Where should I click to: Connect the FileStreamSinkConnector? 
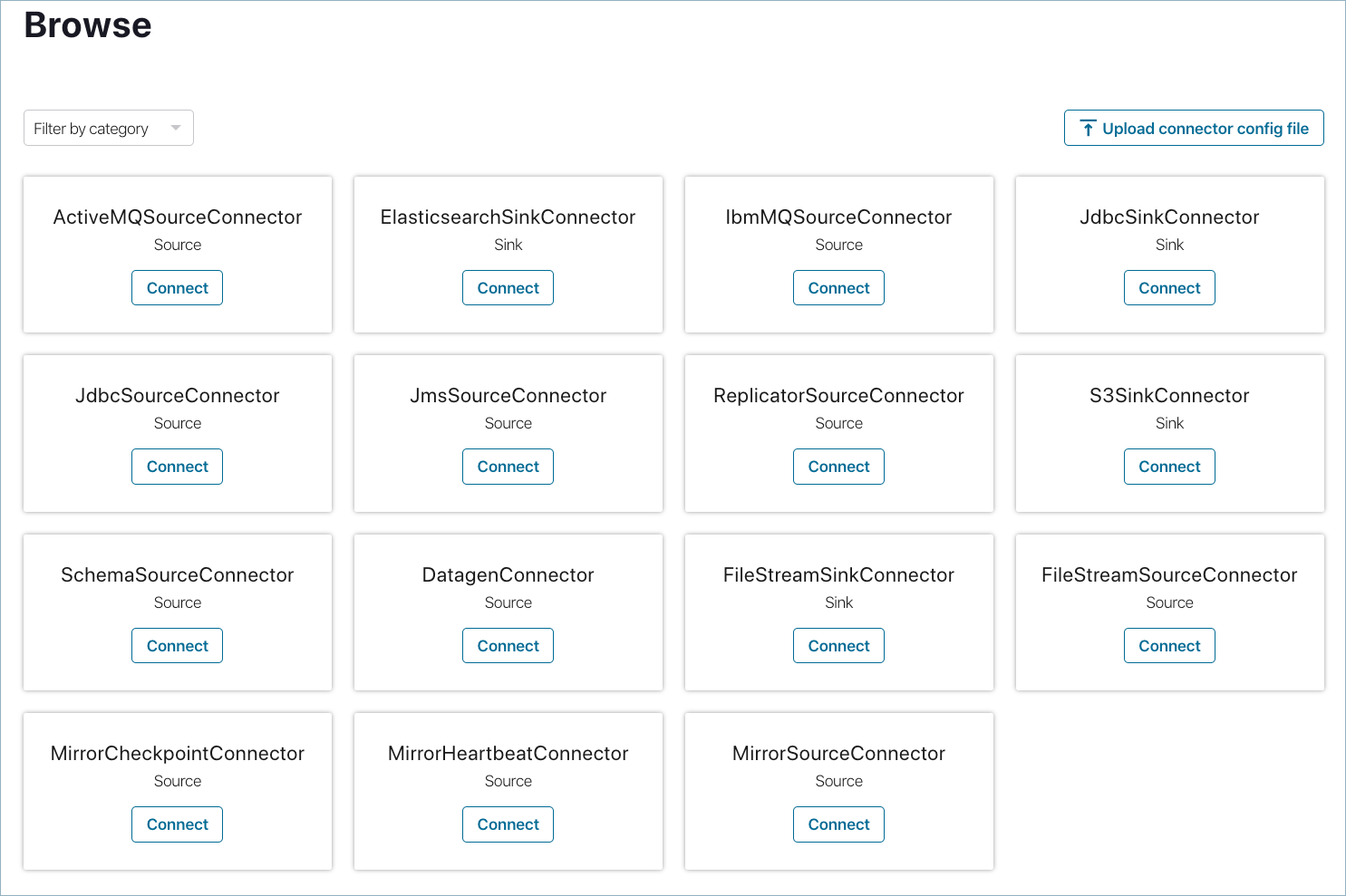(838, 646)
